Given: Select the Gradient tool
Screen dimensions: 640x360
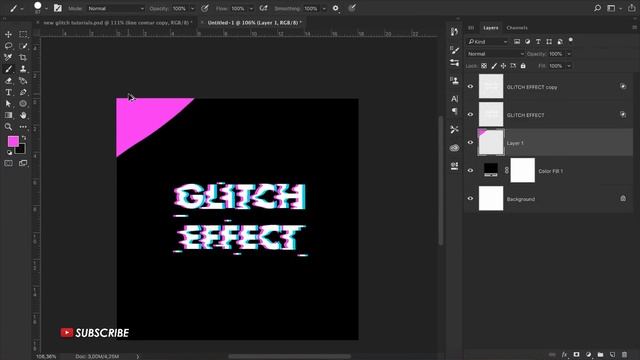Looking at the screenshot, I should point(8,115).
